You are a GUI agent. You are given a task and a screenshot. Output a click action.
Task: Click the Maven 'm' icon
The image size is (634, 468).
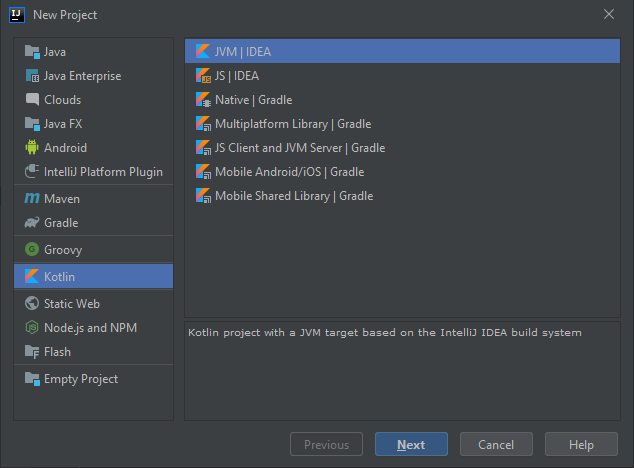tap(32, 199)
